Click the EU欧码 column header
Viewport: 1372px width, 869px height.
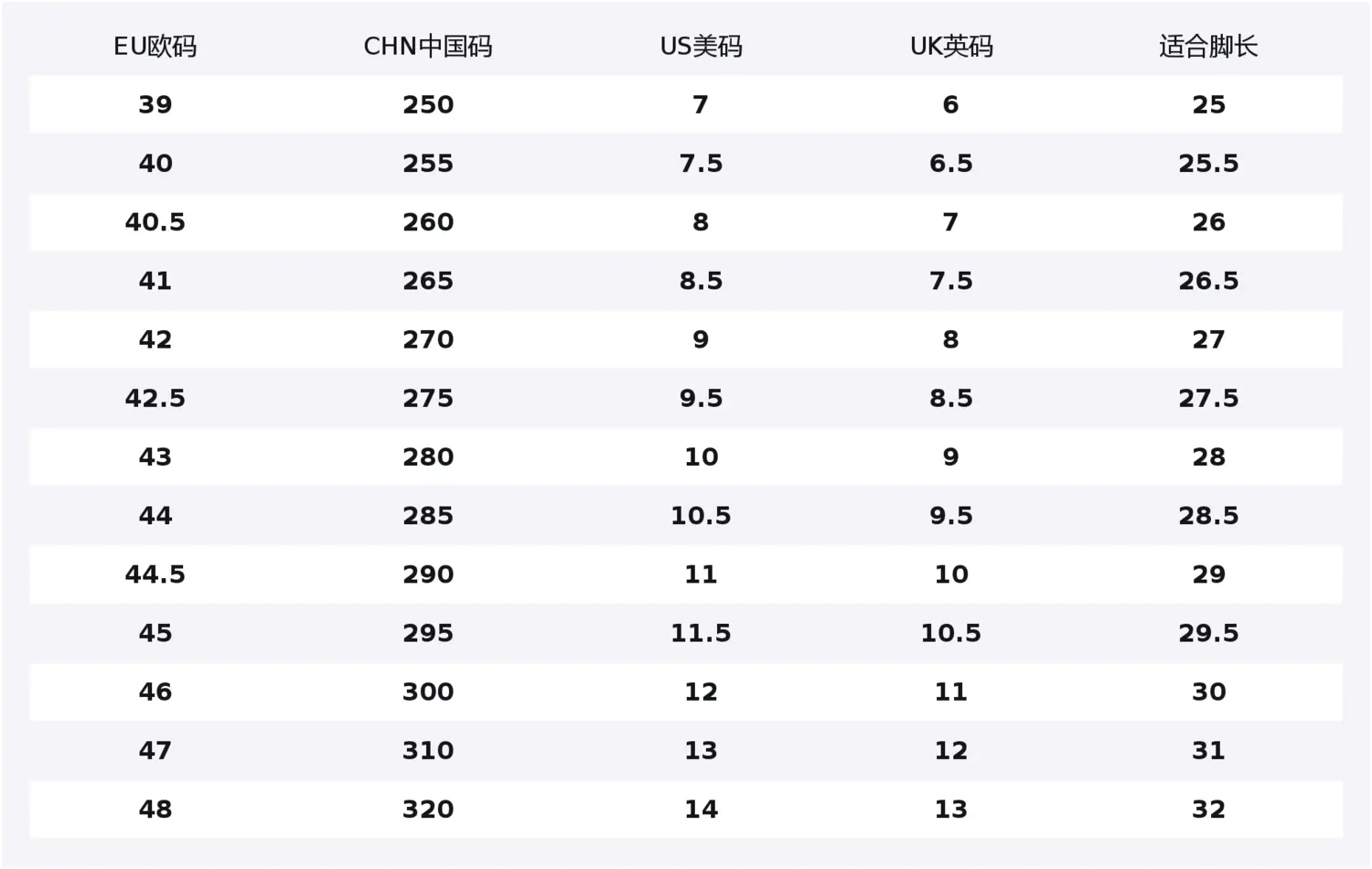(x=155, y=47)
